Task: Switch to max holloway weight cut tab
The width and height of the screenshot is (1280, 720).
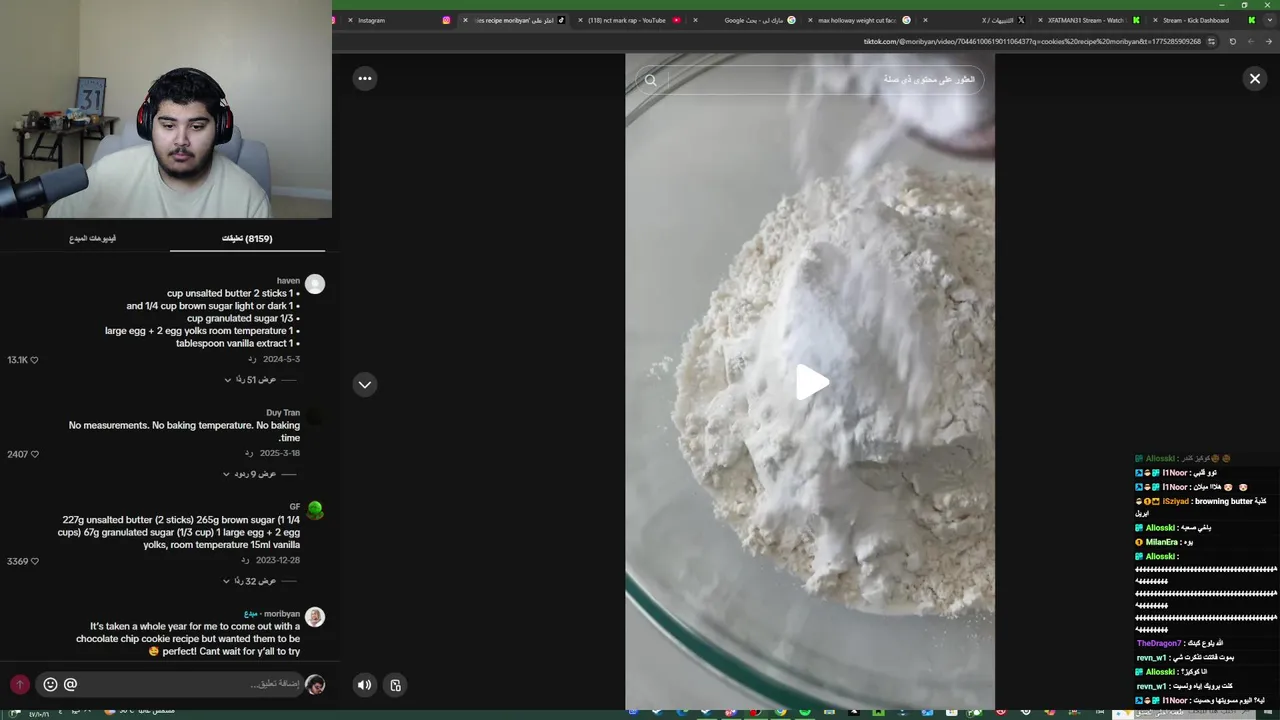Action: pos(860,20)
